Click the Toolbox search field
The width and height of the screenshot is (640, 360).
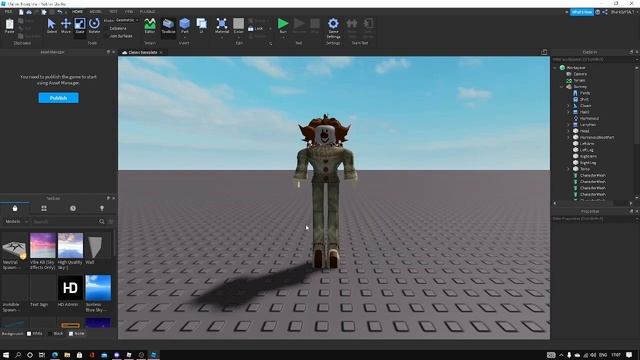pos(65,221)
